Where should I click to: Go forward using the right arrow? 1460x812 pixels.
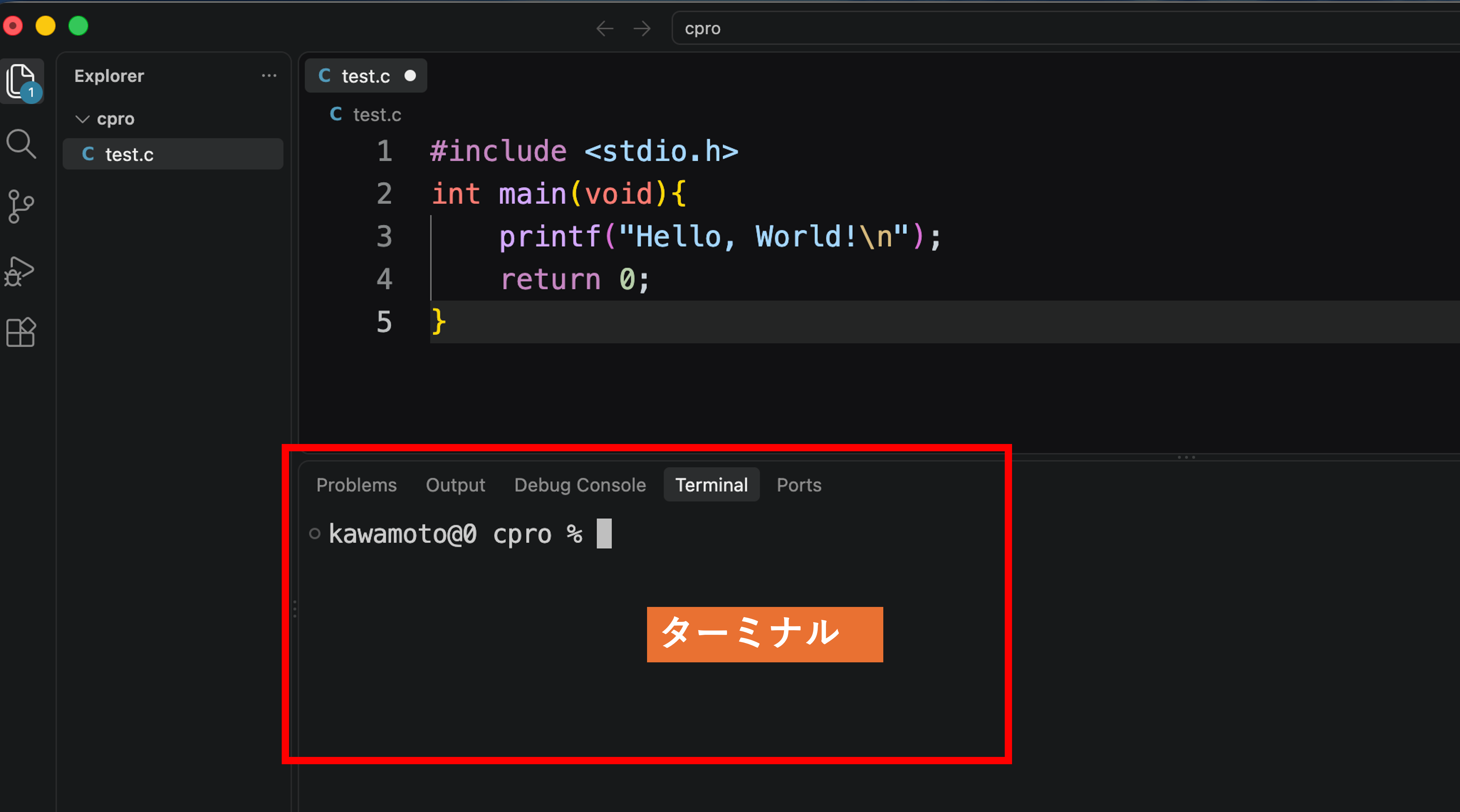(642, 28)
